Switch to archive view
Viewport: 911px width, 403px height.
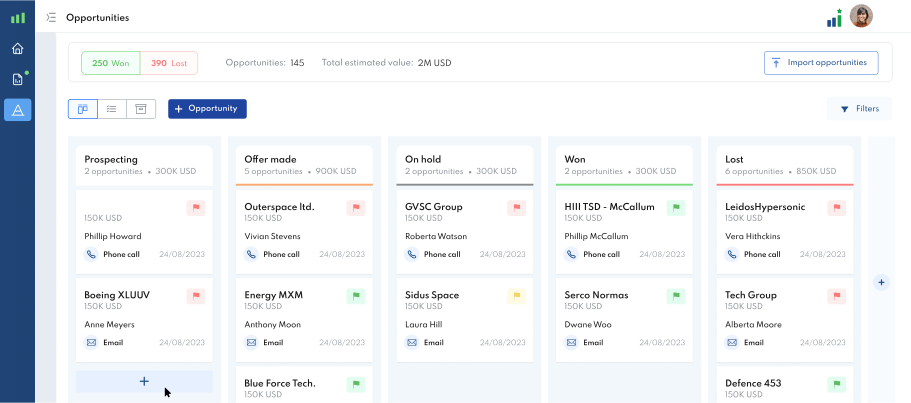point(141,109)
